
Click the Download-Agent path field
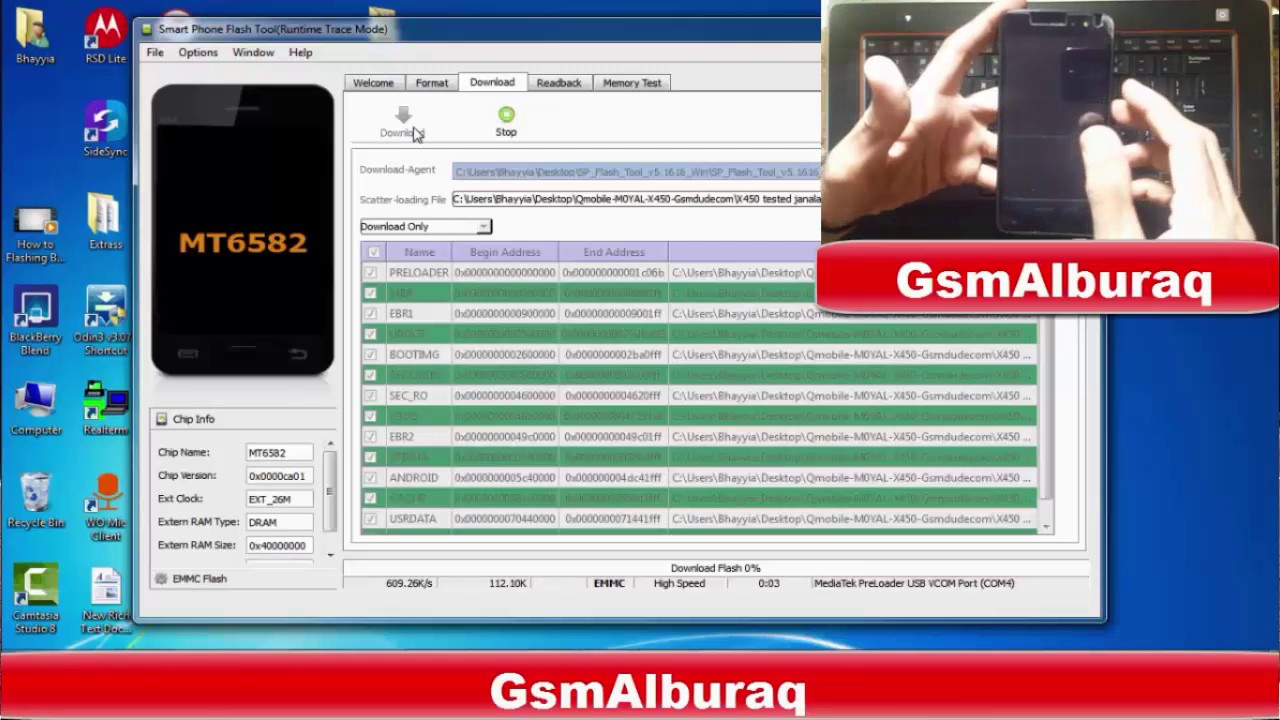coord(637,172)
